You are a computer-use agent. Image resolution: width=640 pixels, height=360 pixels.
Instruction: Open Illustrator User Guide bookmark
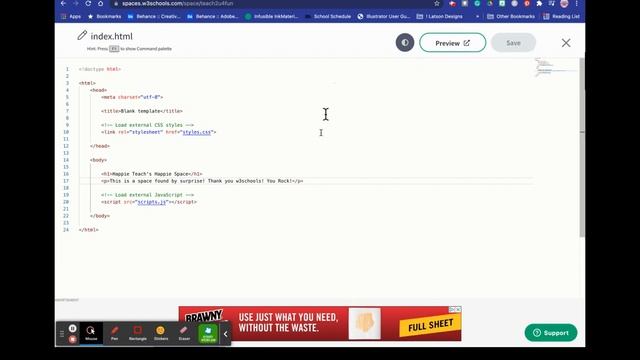click(384, 16)
